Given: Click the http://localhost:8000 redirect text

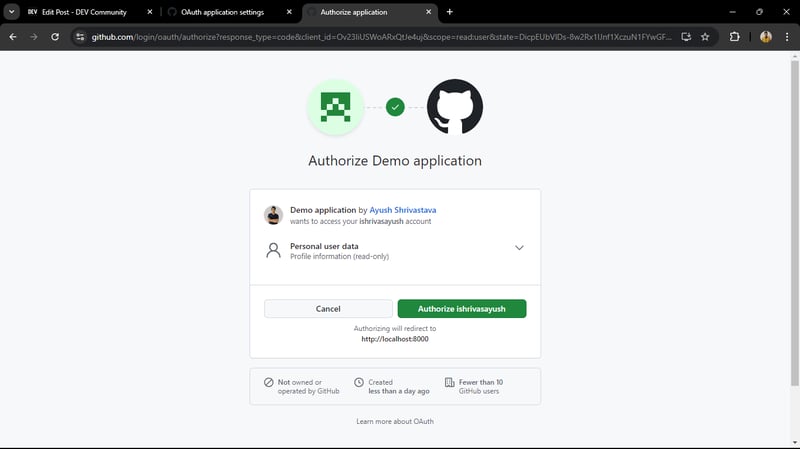Looking at the screenshot, I should (395, 339).
